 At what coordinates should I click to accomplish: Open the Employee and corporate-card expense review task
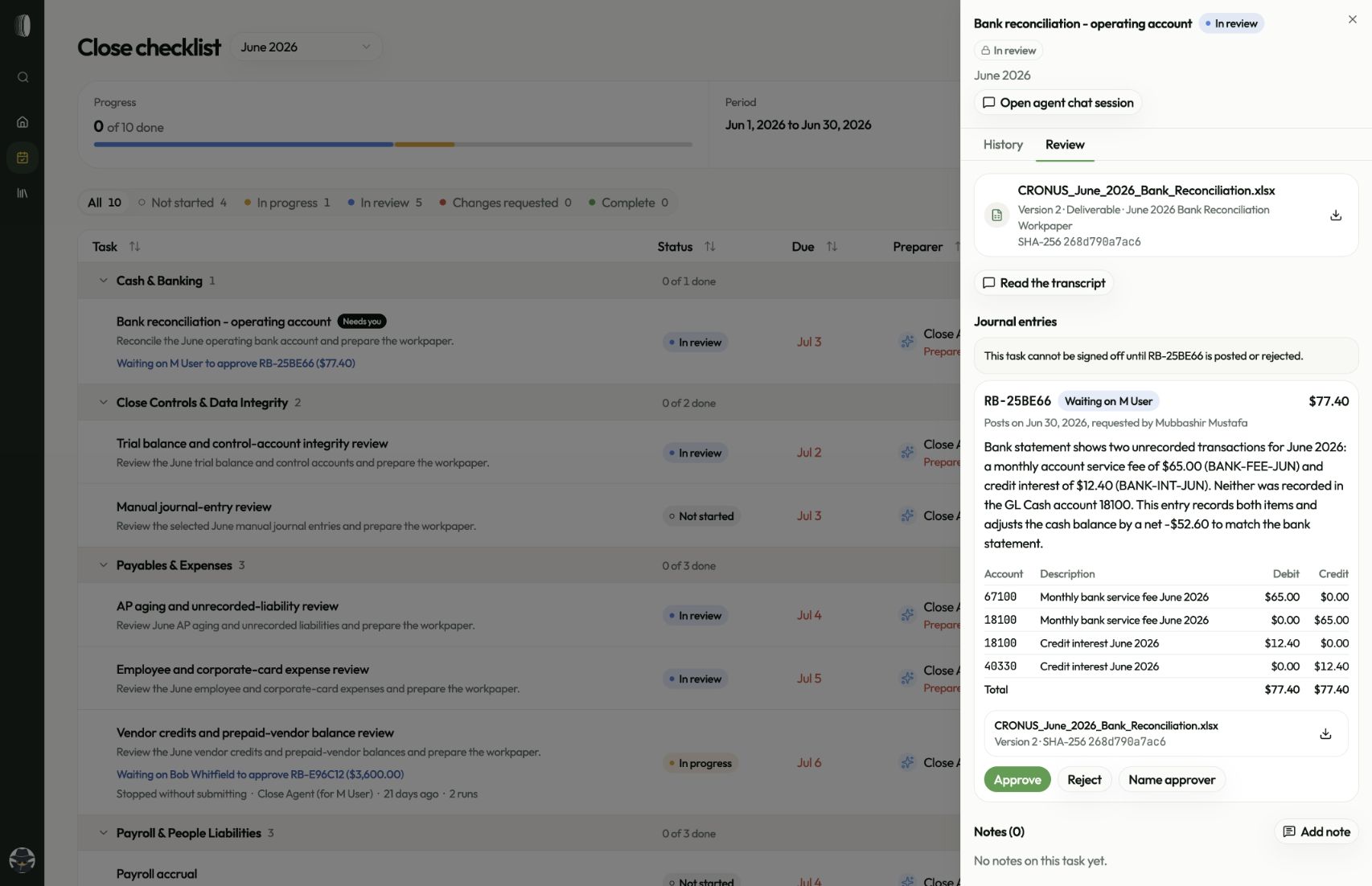242,670
